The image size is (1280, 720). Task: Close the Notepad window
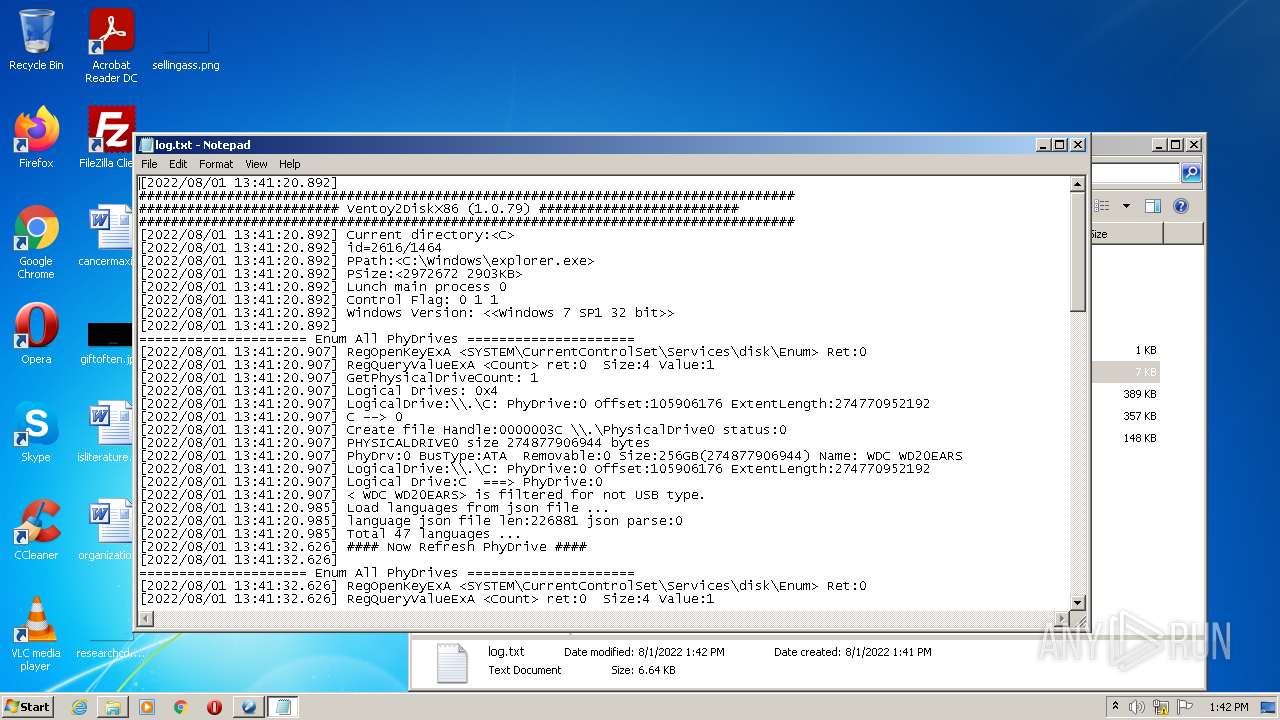tap(1077, 145)
